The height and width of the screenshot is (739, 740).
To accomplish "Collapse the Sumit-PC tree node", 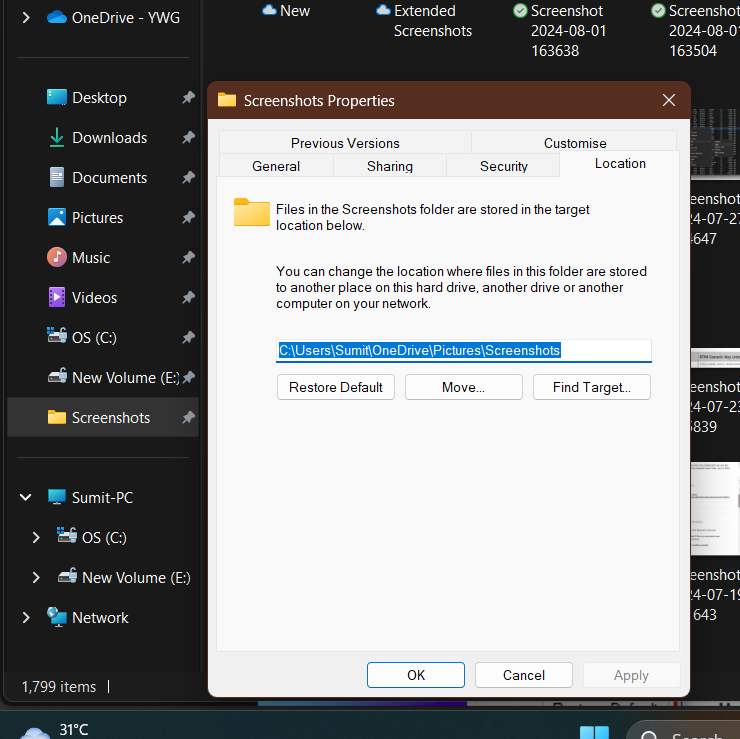I will click(26, 497).
